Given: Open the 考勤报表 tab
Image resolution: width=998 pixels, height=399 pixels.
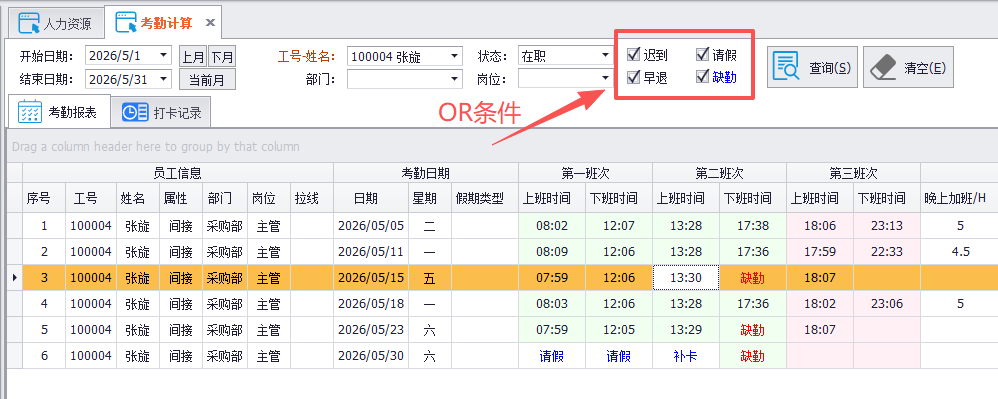Looking at the screenshot, I should [59, 112].
